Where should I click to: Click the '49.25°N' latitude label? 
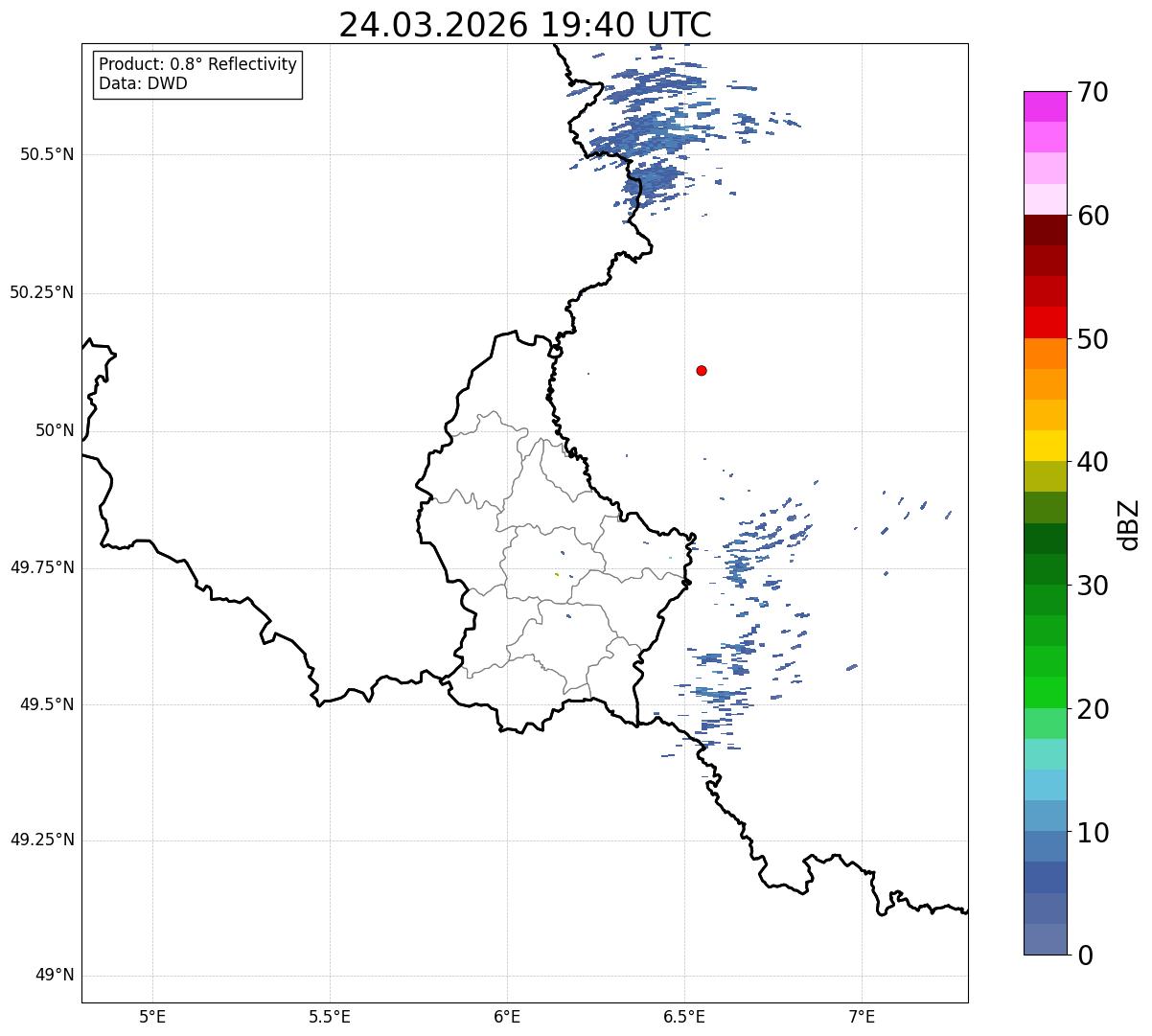41,840
